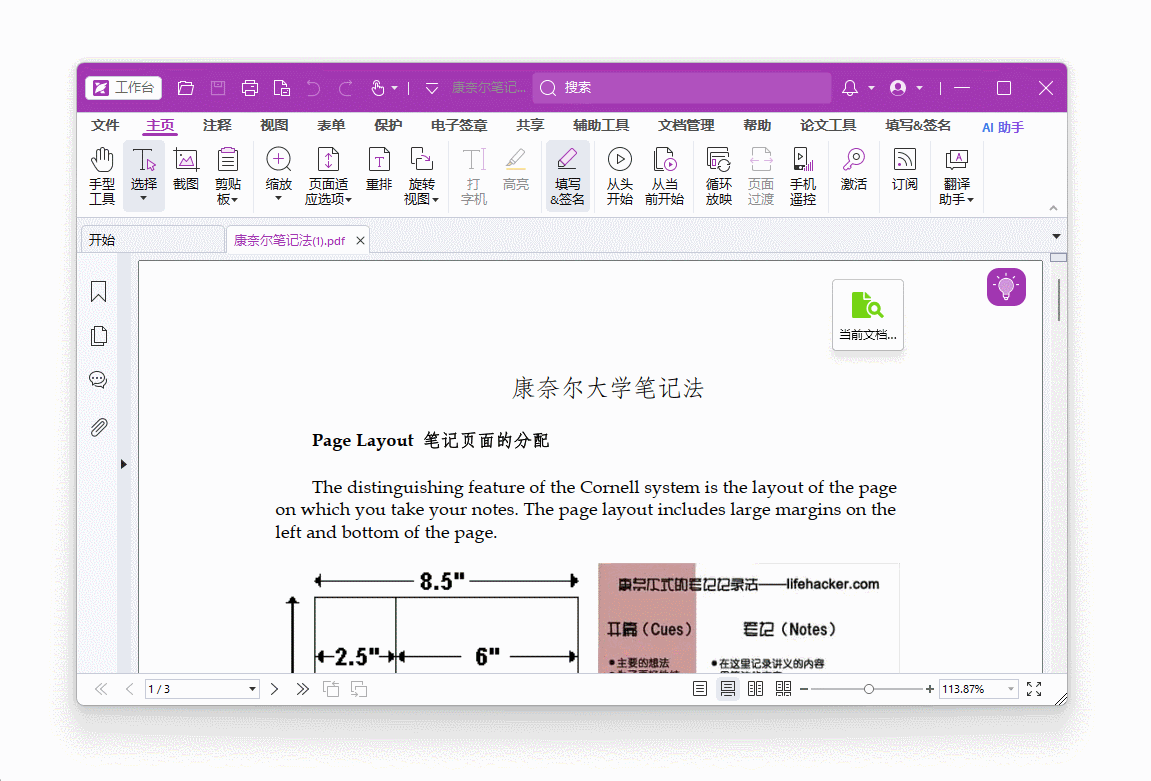Open the Rotate View (旋转视图) dropdown

pyautogui.click(x=421, y=176)
